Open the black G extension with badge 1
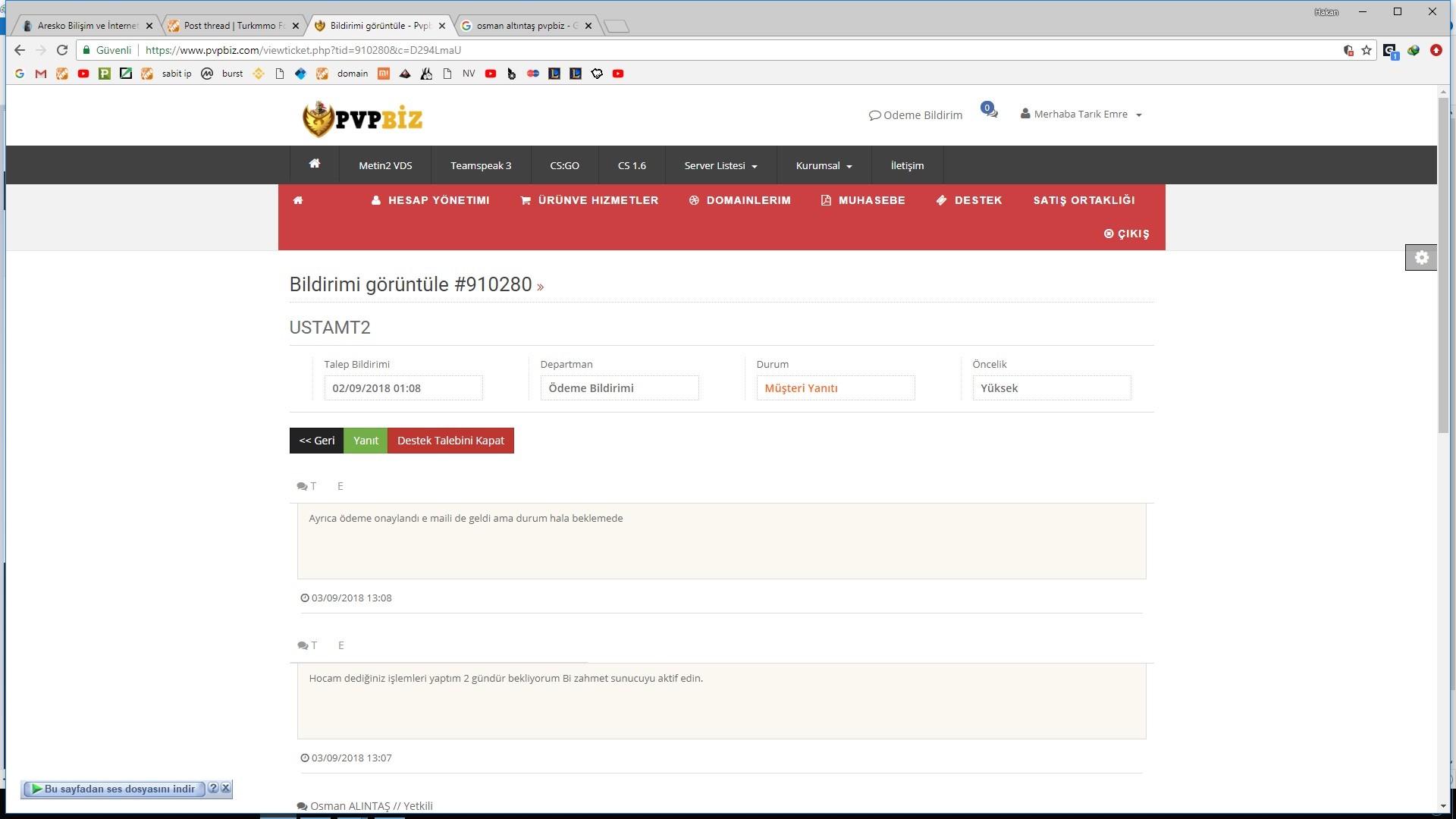1456x819 pixels. coord(1390,51)
